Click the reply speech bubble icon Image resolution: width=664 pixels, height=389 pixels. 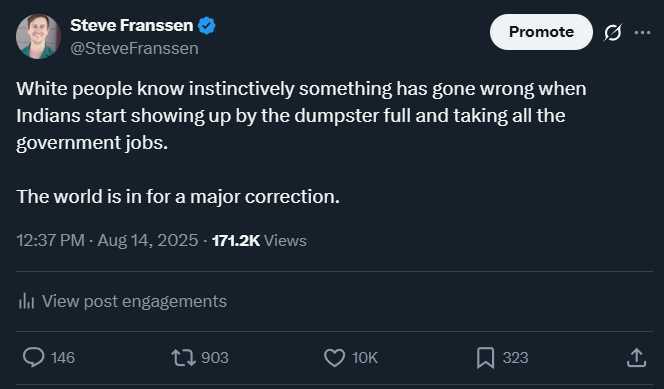pyautogui.click(x=33, y=357)
